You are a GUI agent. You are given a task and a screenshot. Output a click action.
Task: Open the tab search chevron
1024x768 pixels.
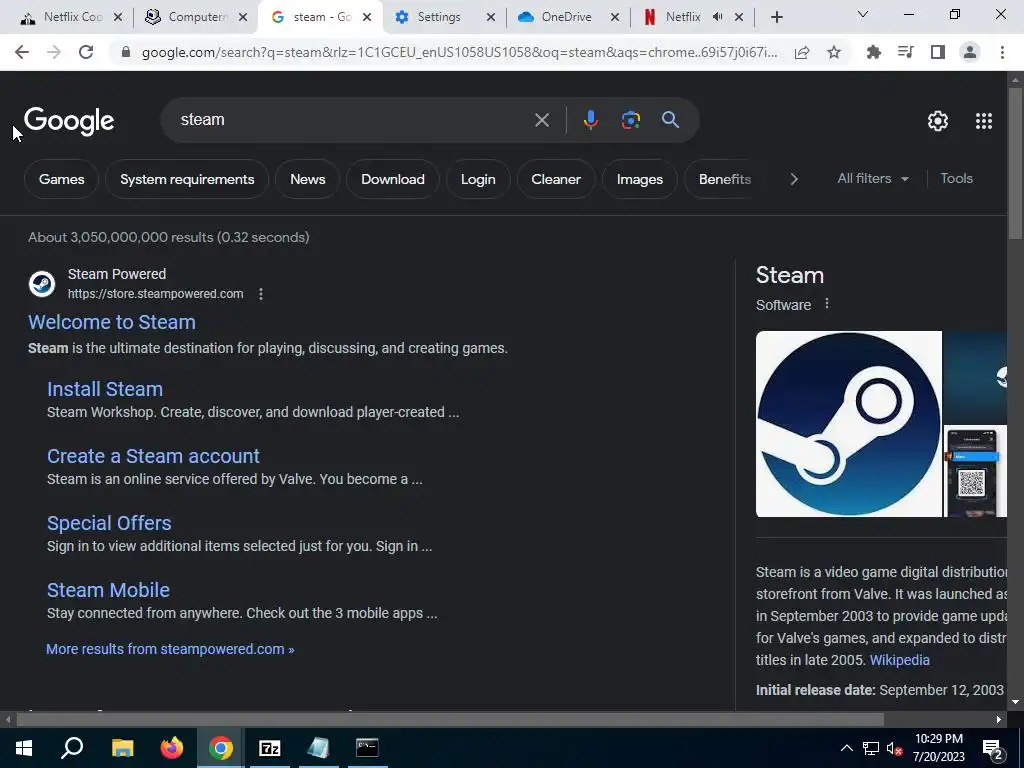863,14
